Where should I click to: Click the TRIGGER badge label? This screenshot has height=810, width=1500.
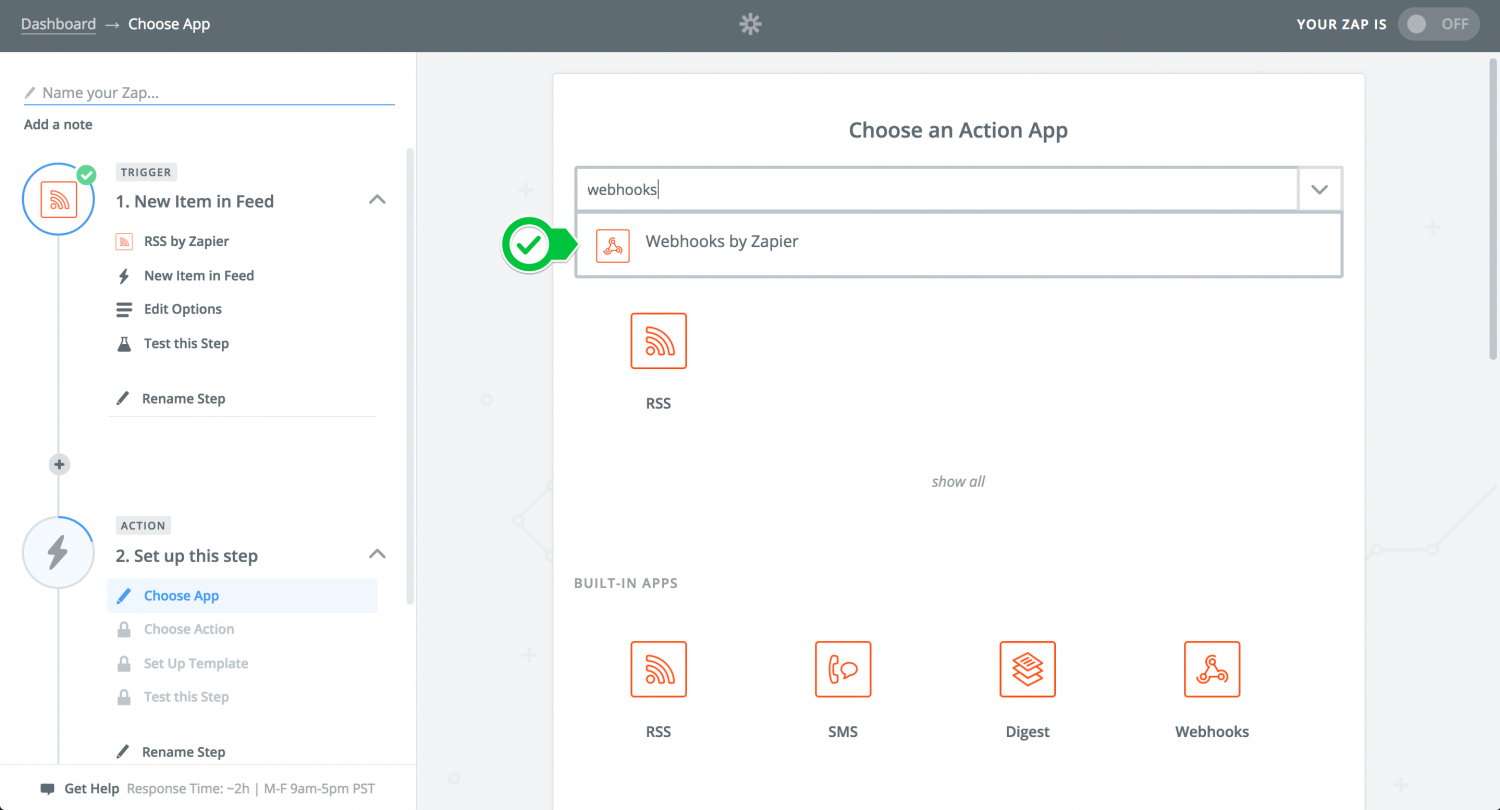click(147, 172)
